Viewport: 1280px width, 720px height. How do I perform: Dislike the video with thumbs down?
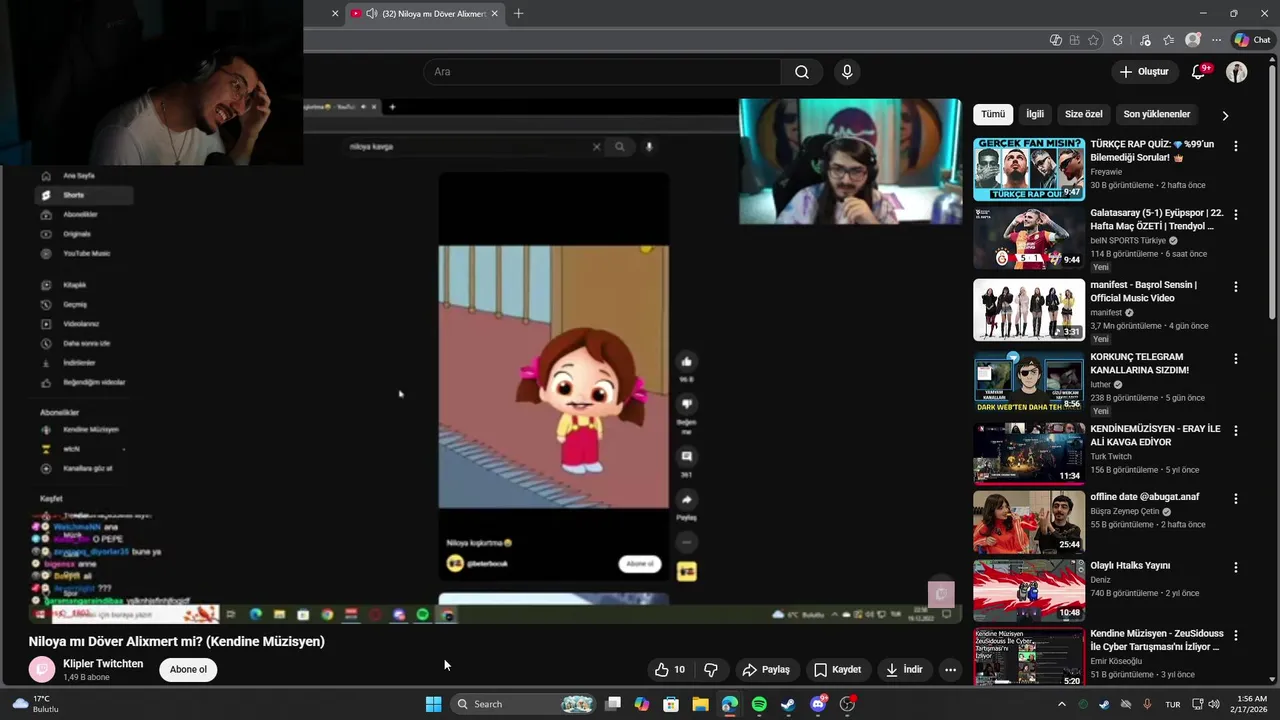(x=711, y=670)
